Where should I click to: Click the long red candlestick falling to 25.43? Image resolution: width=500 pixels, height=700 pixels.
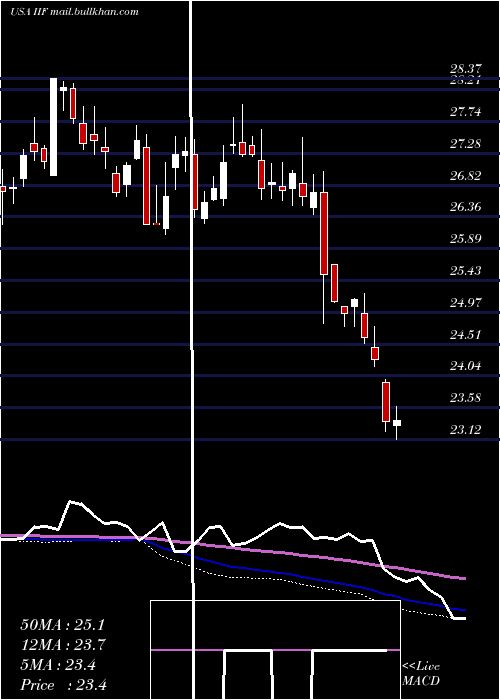[324, 233]
